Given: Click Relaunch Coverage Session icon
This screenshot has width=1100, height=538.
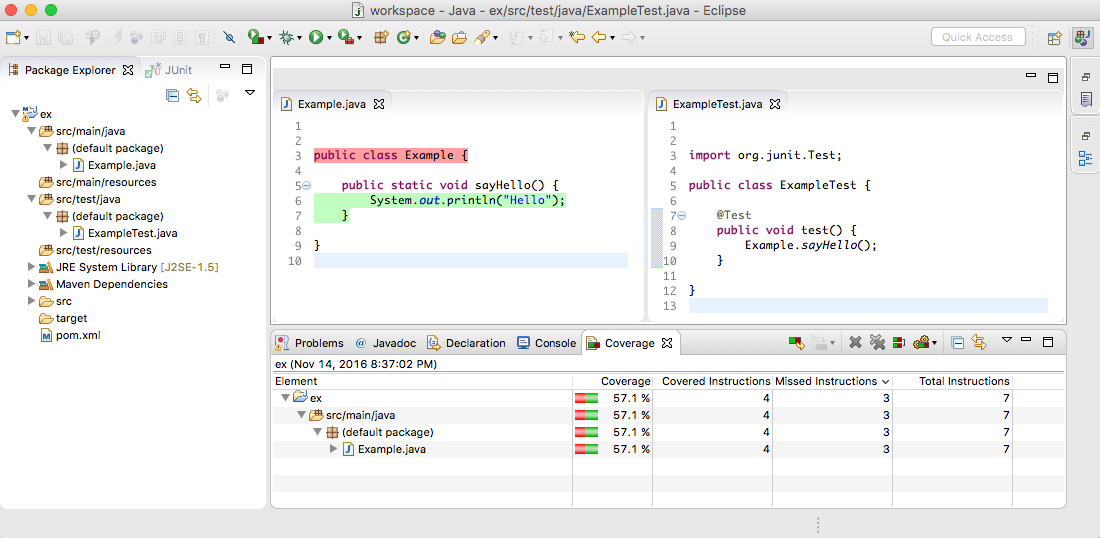Looking at the screenshot, I should [x=796, y=343].
